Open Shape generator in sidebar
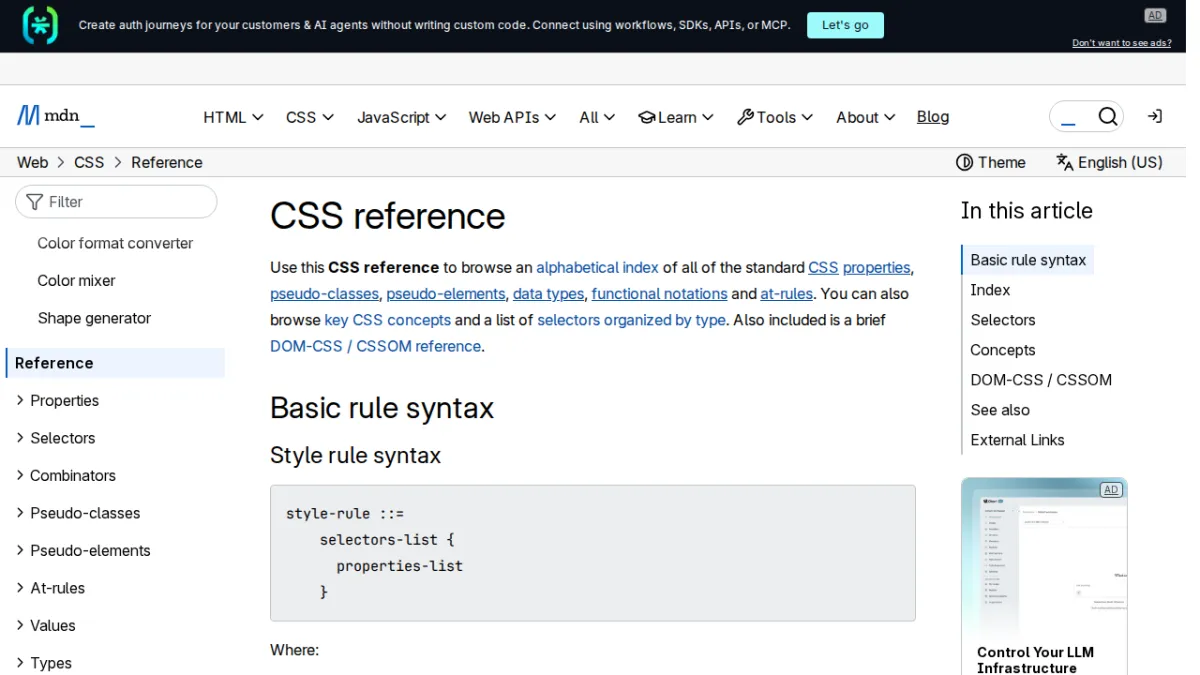Image resolution: width=1200 pixels, height=675 pixels. pos(94,318)
